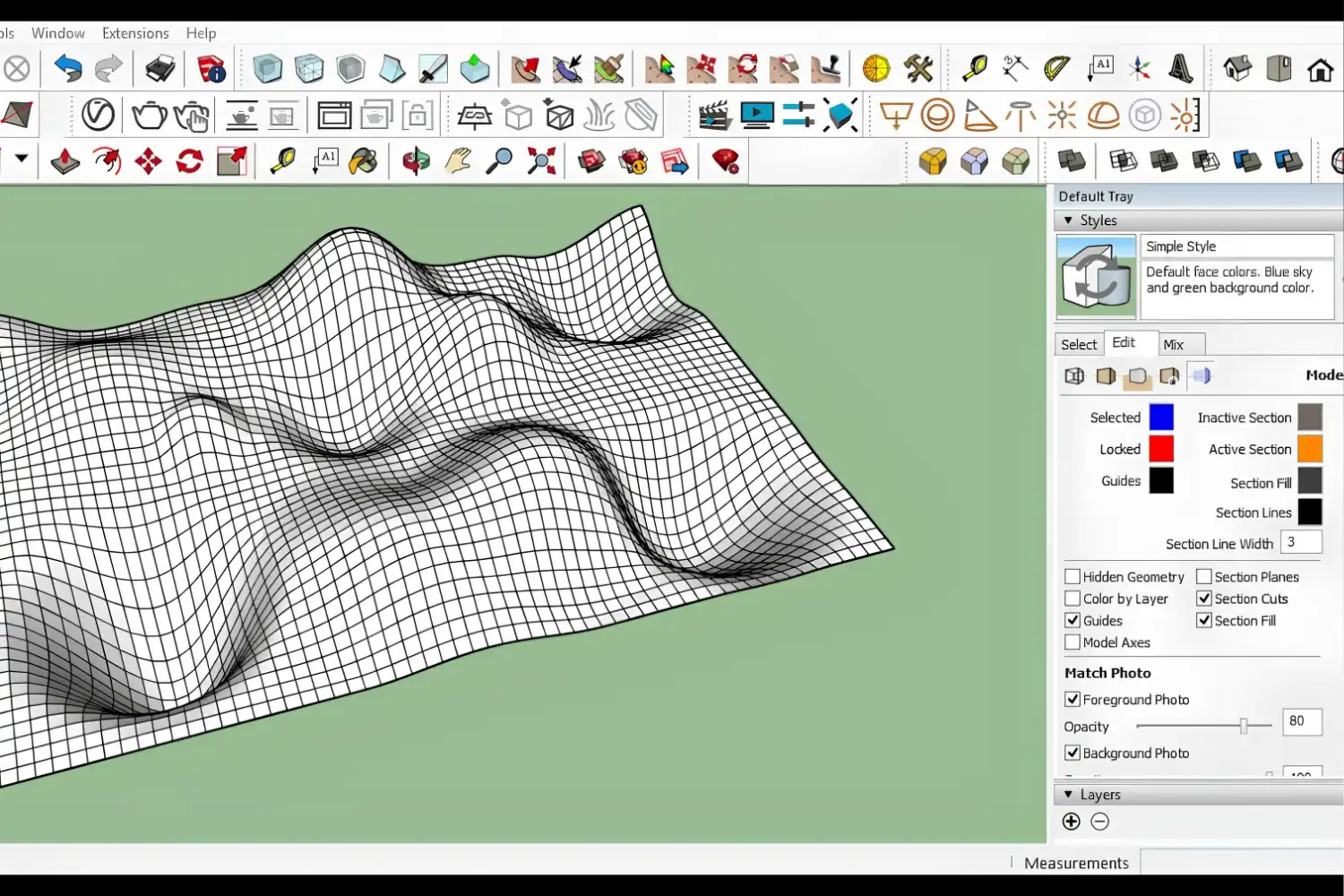Image resolution: width=1344 pixels, height=896 pixels.
Task: Toggle Foreground Photo checkbox
Action: (x=1073, y=699)
